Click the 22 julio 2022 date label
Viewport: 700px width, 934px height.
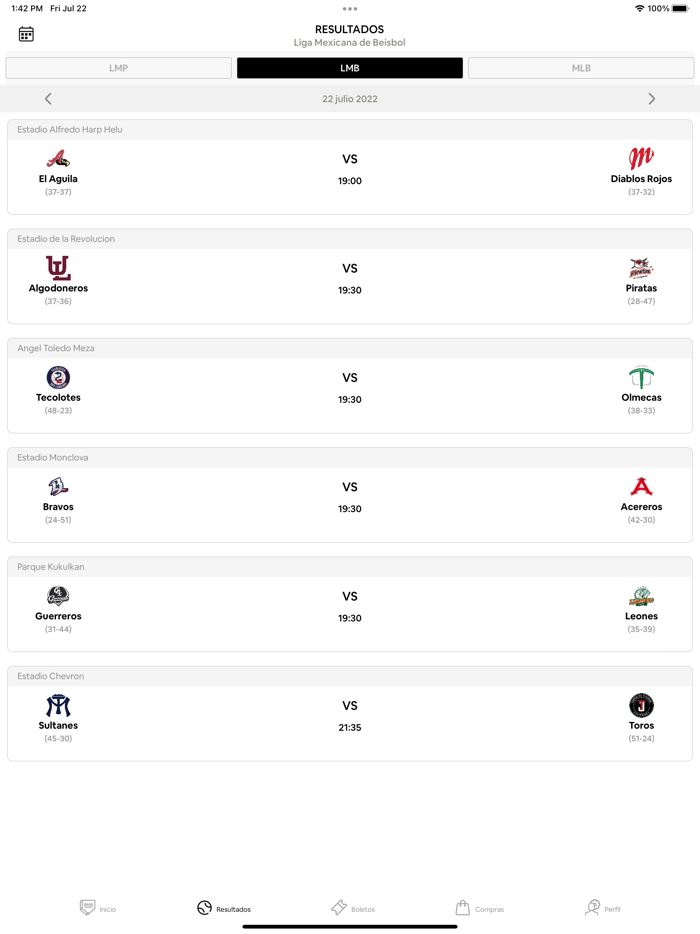pos(350,99)
